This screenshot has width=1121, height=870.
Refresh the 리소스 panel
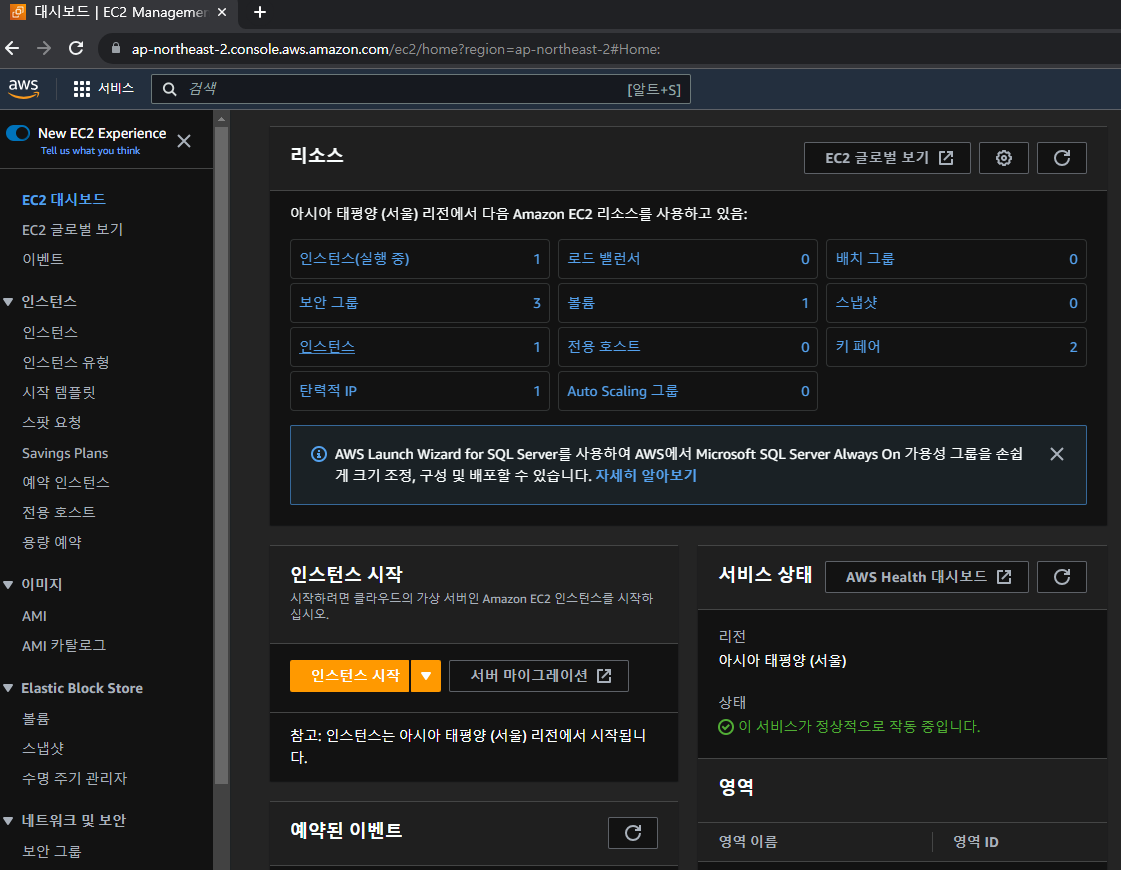1062,158
